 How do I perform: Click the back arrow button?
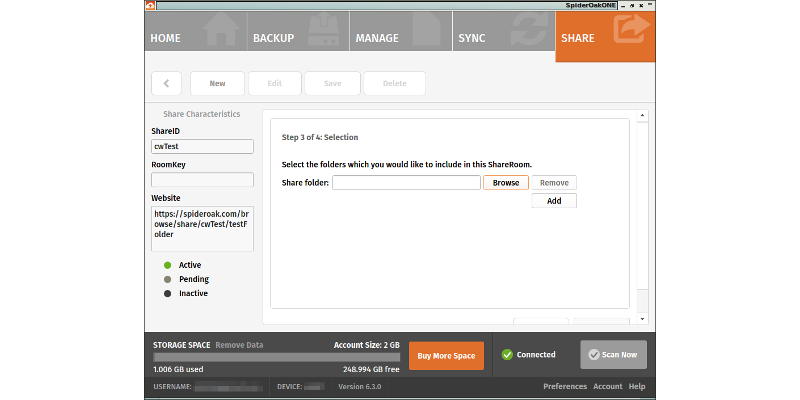[166, 84]
